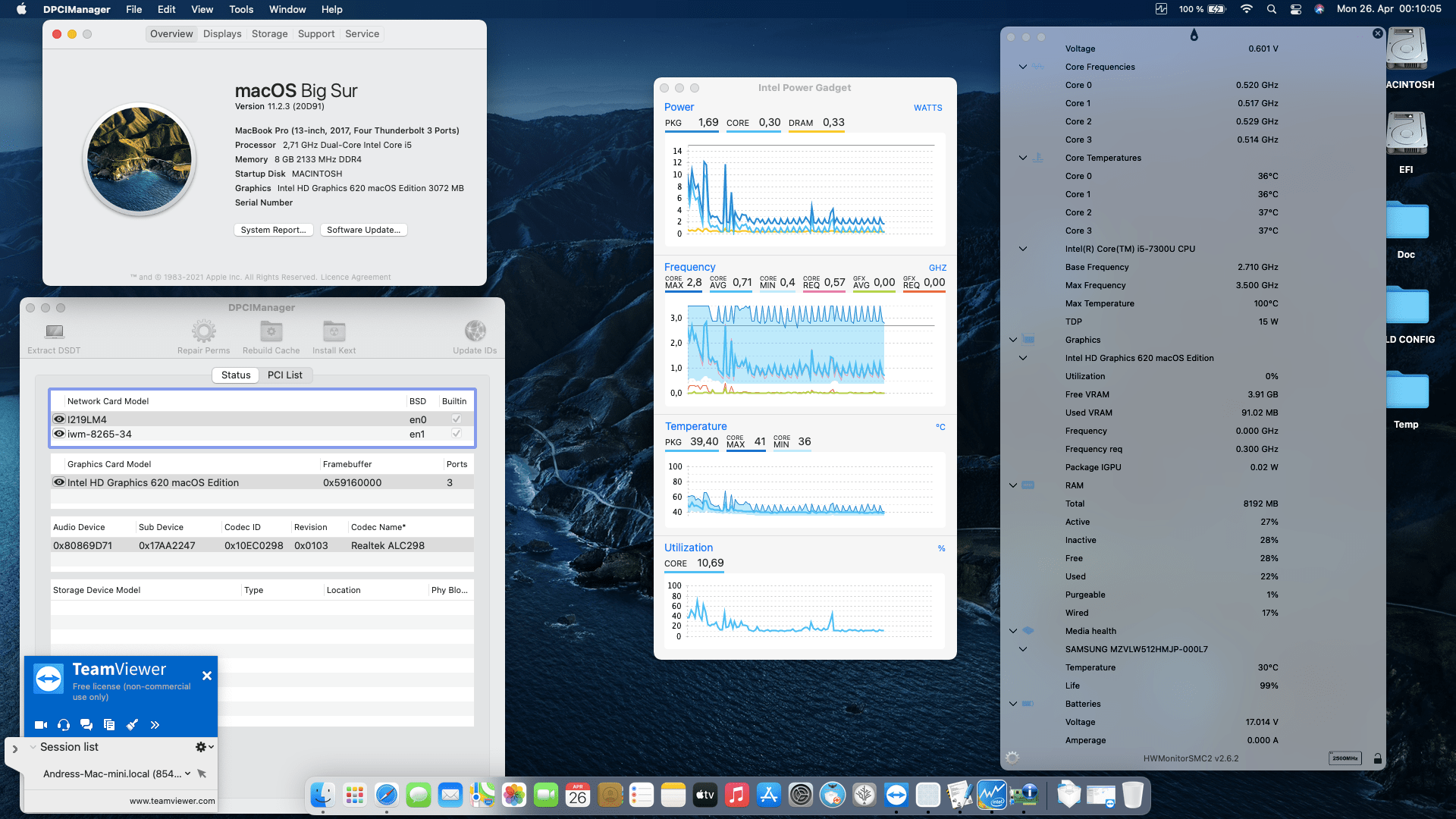Click the water drop icon in HWMonitor header
This screenshot has height=819, width=1456.
click(x=1194, y=35)
